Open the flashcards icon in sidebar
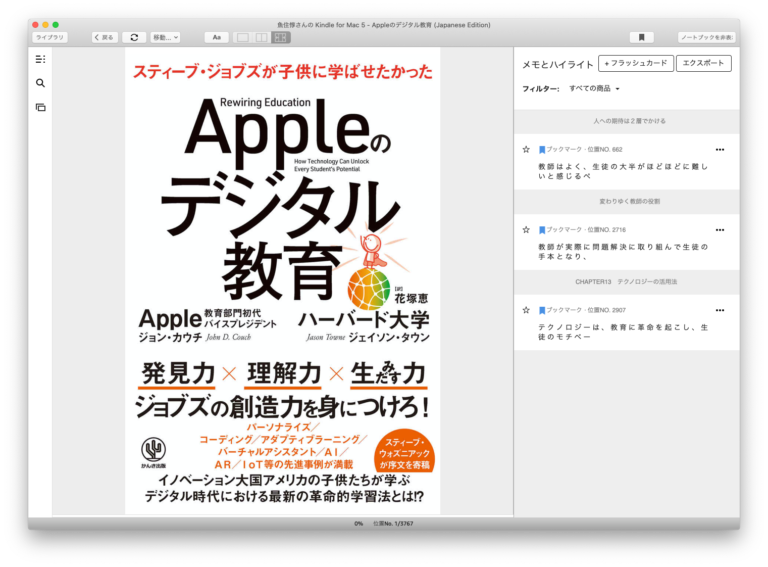 click(x=40, y=107)
